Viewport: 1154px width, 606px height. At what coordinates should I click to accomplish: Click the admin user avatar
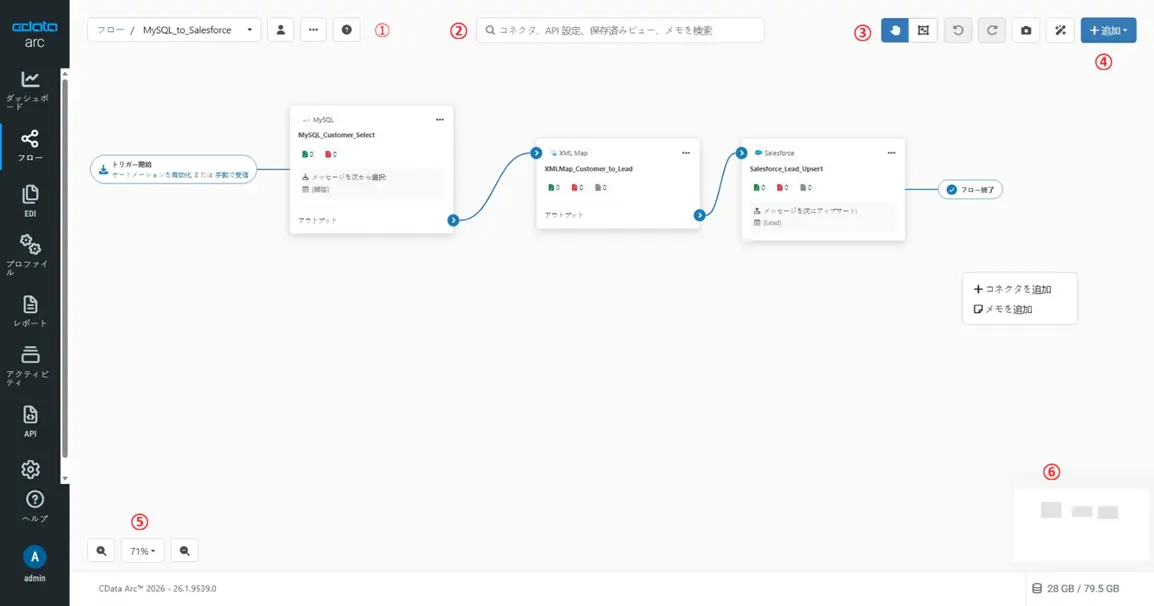click(35, 557)
